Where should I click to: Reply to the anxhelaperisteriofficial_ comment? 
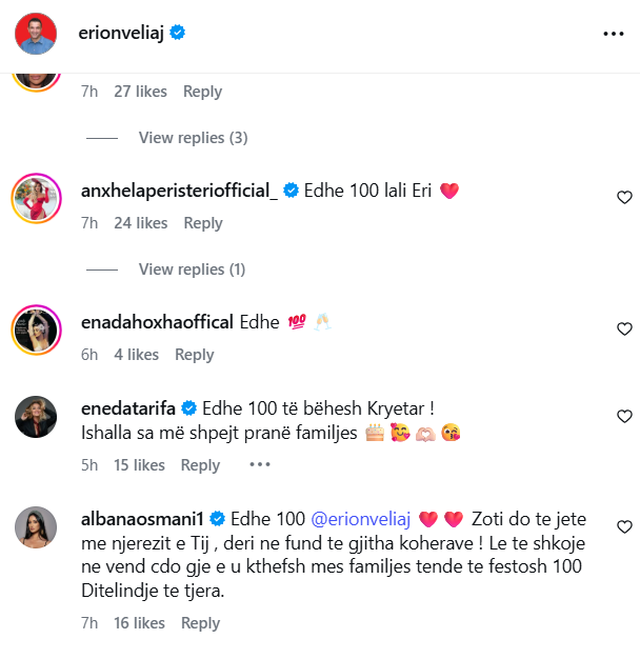pos(203,223)
